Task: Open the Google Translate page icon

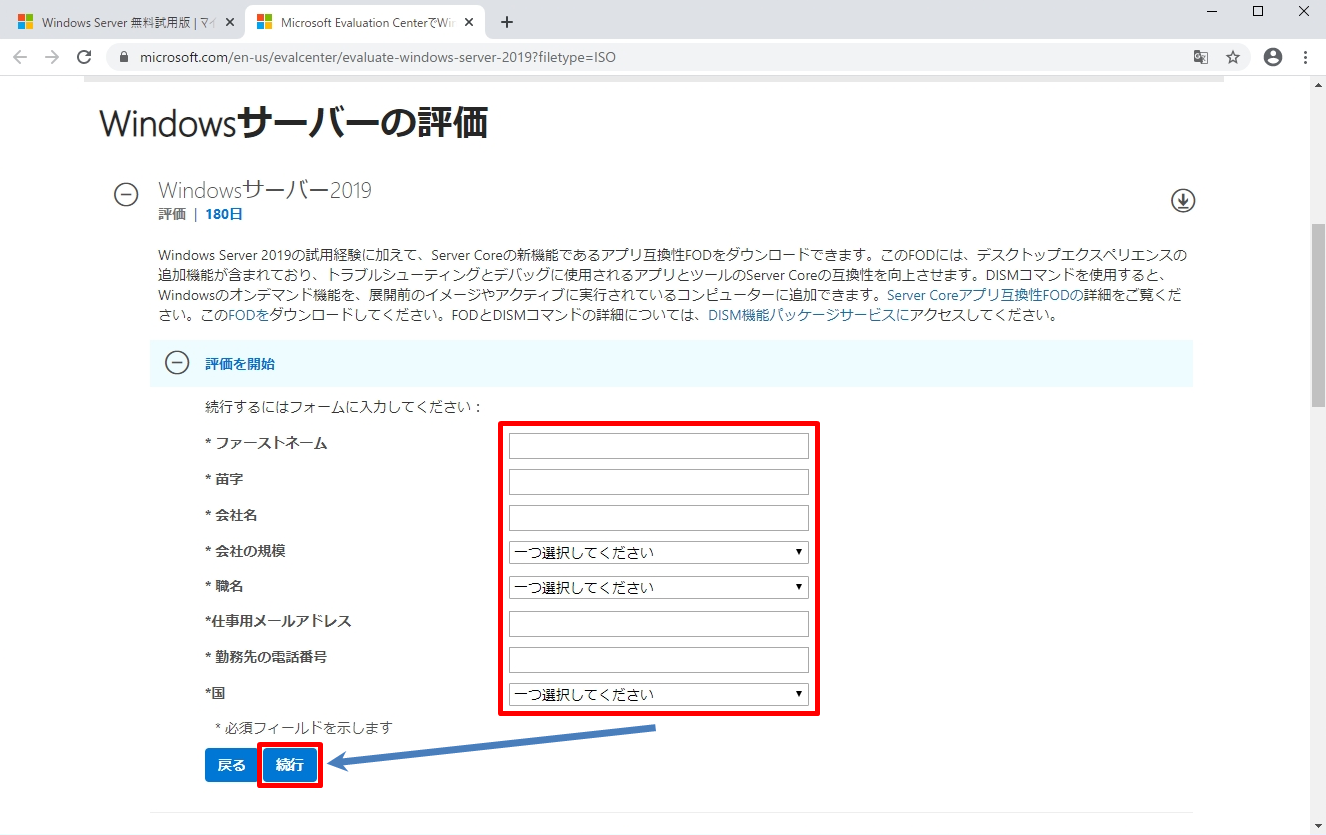Action: (1201, 57)
